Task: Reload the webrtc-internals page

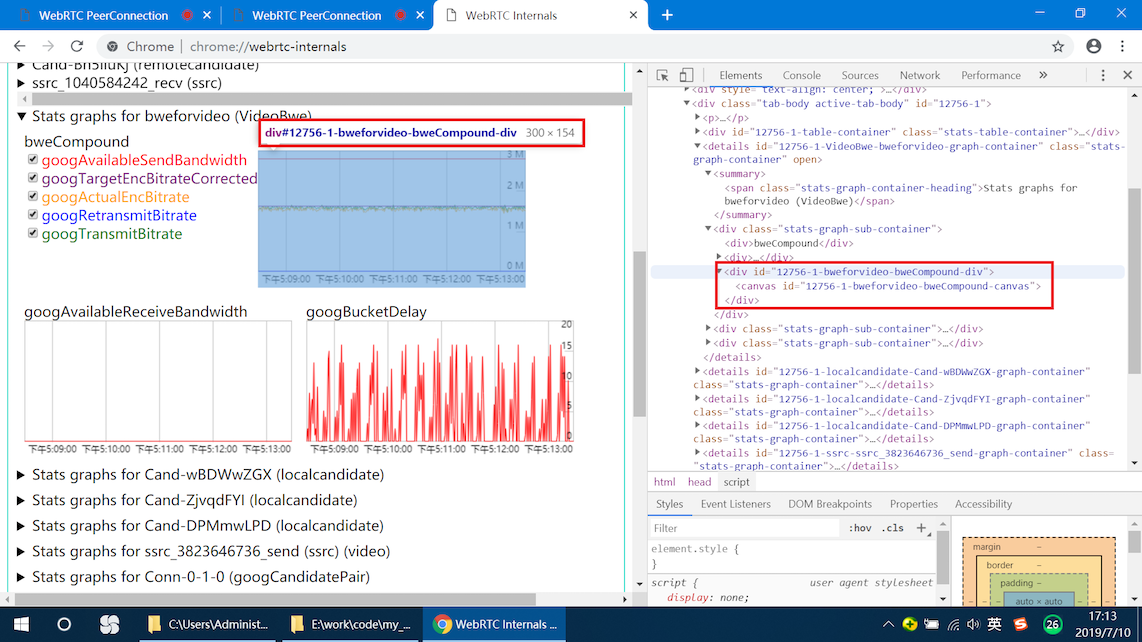Action: tap(77, 46)
